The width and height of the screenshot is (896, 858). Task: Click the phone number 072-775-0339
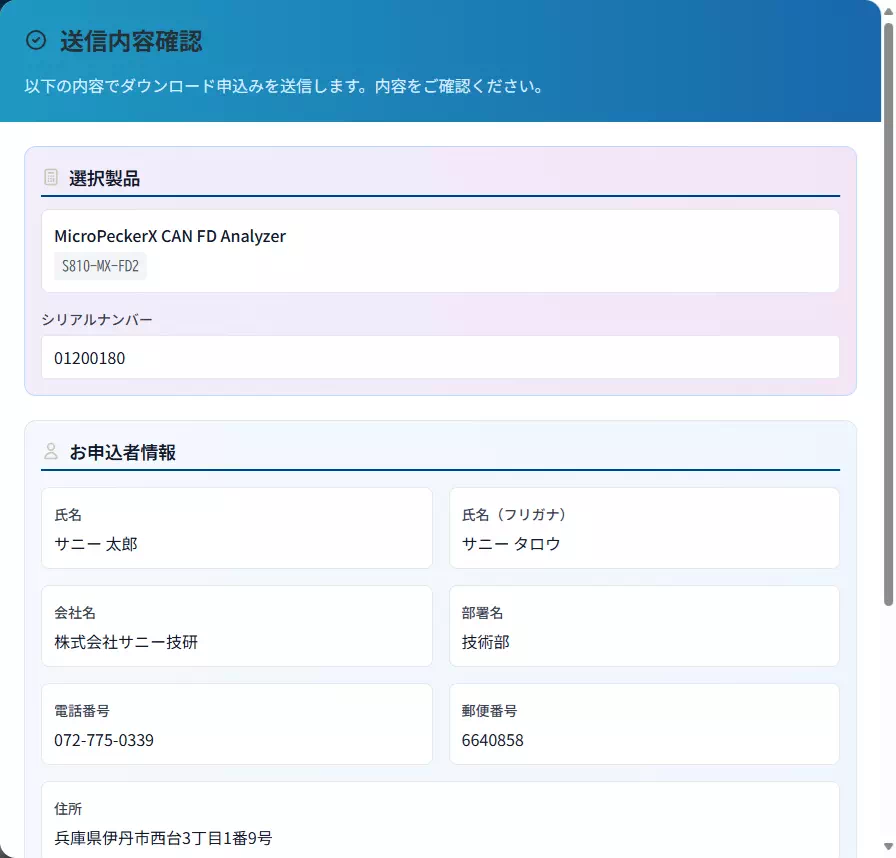[x=237, y=724]
